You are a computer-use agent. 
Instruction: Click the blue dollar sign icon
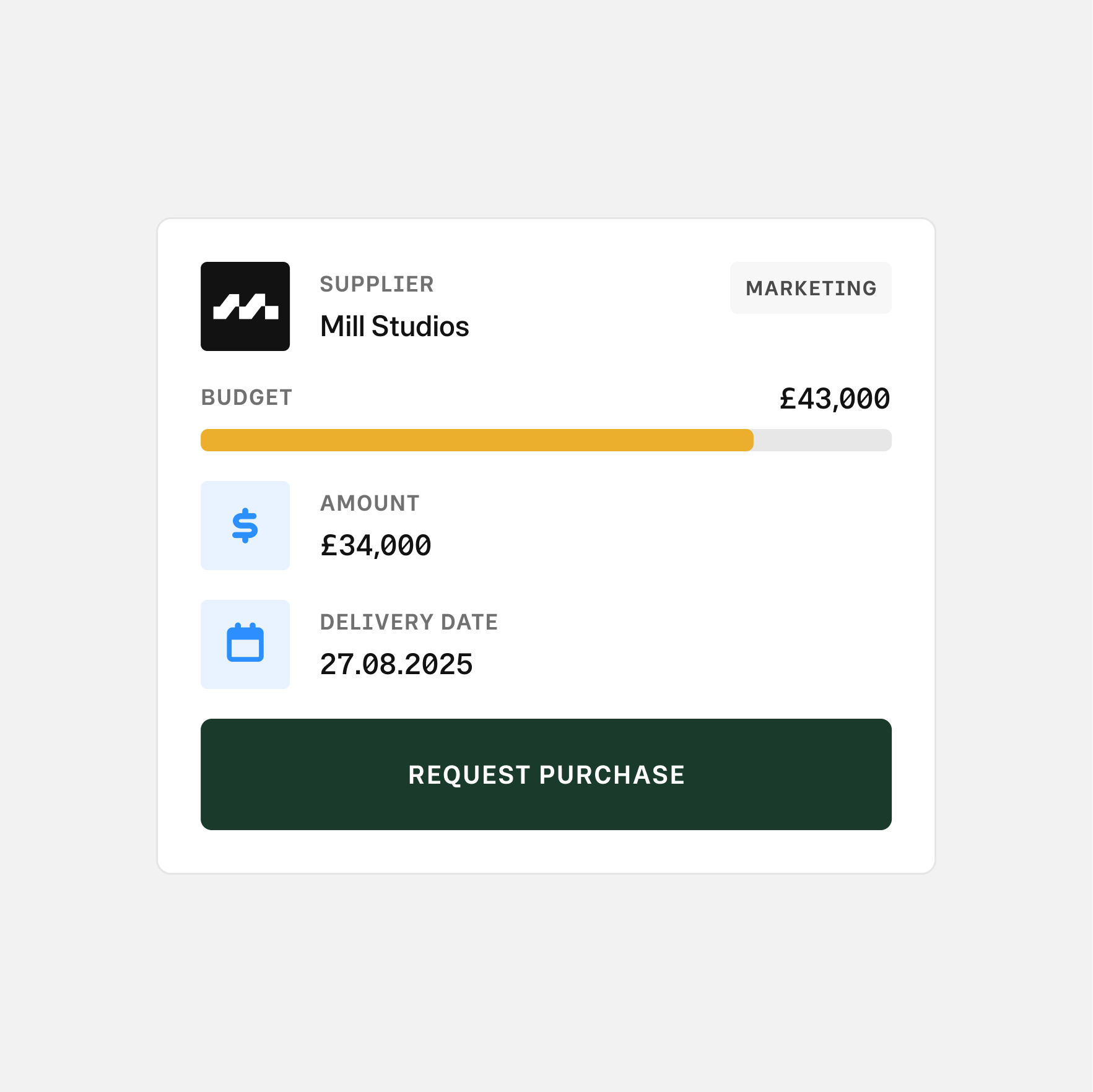[245, 526]
